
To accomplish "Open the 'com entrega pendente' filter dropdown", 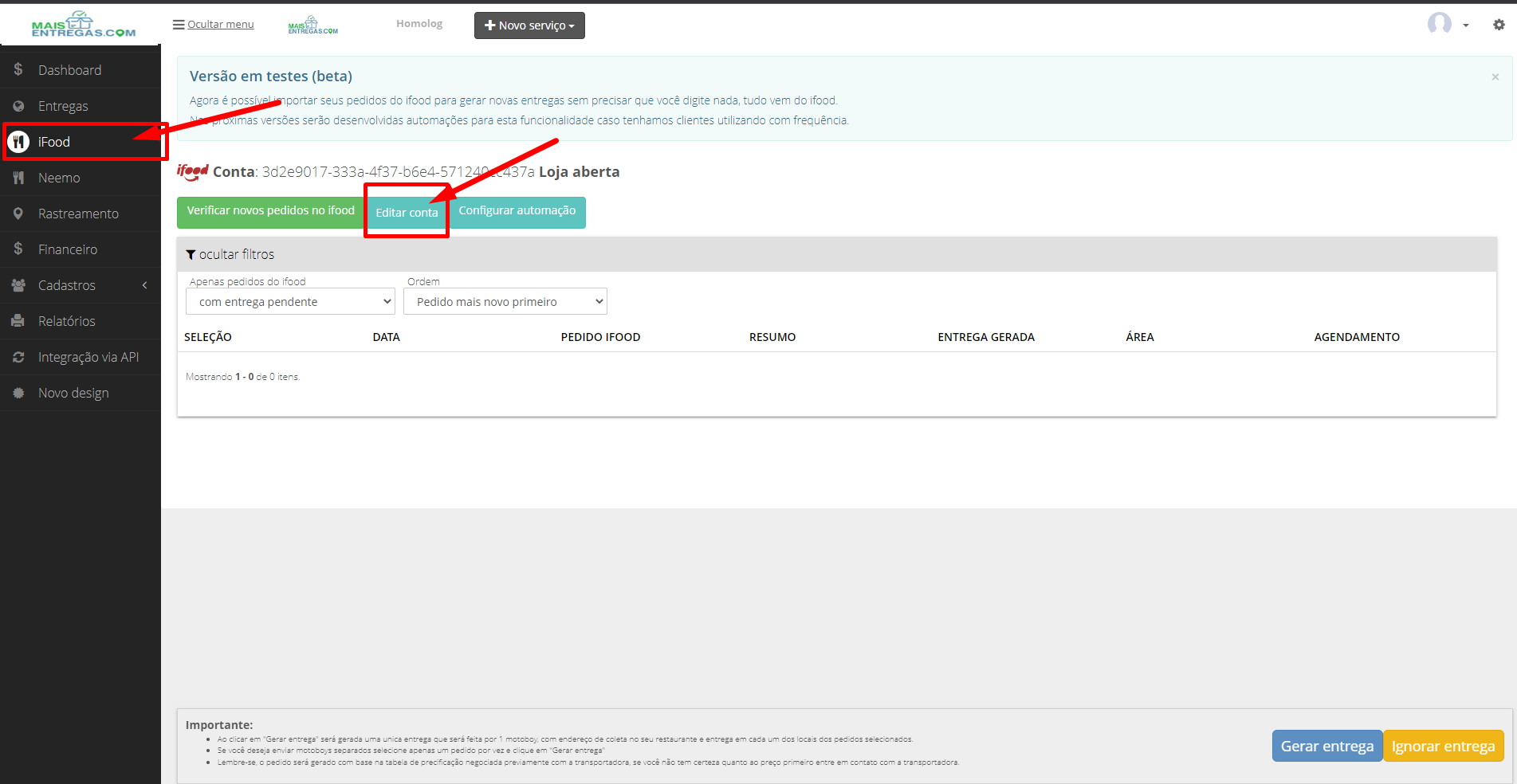I will pyautogui.click(x=291, y=301).
